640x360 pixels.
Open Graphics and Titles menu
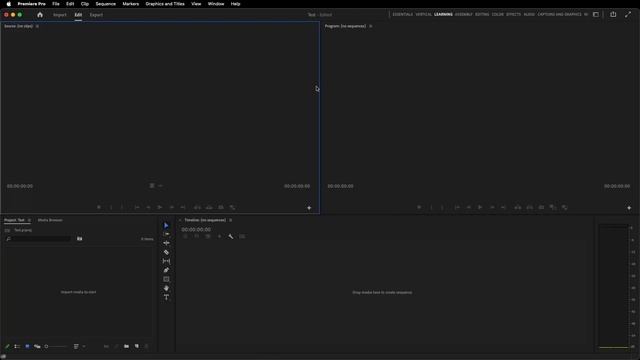tap(165, 4)
